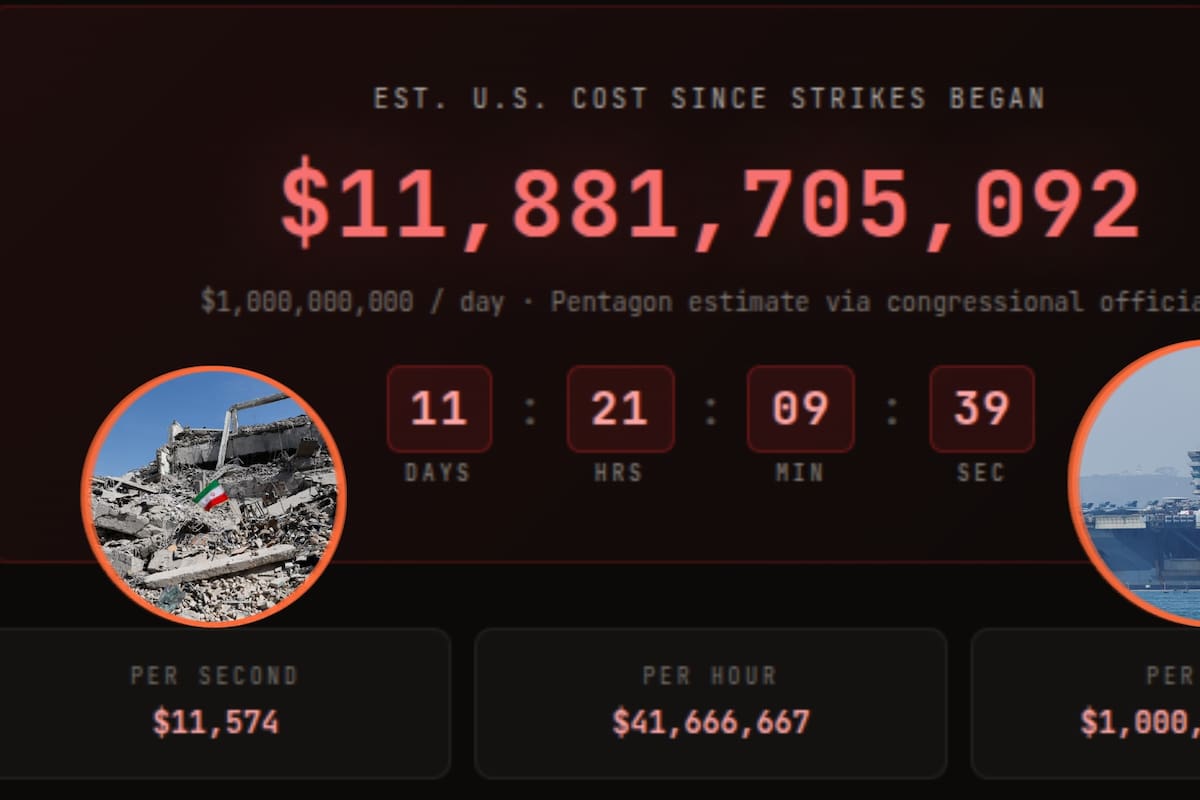Select the $41,666,667 per-hour value
The image size is (1200, 800).
(x=710, y=722)
